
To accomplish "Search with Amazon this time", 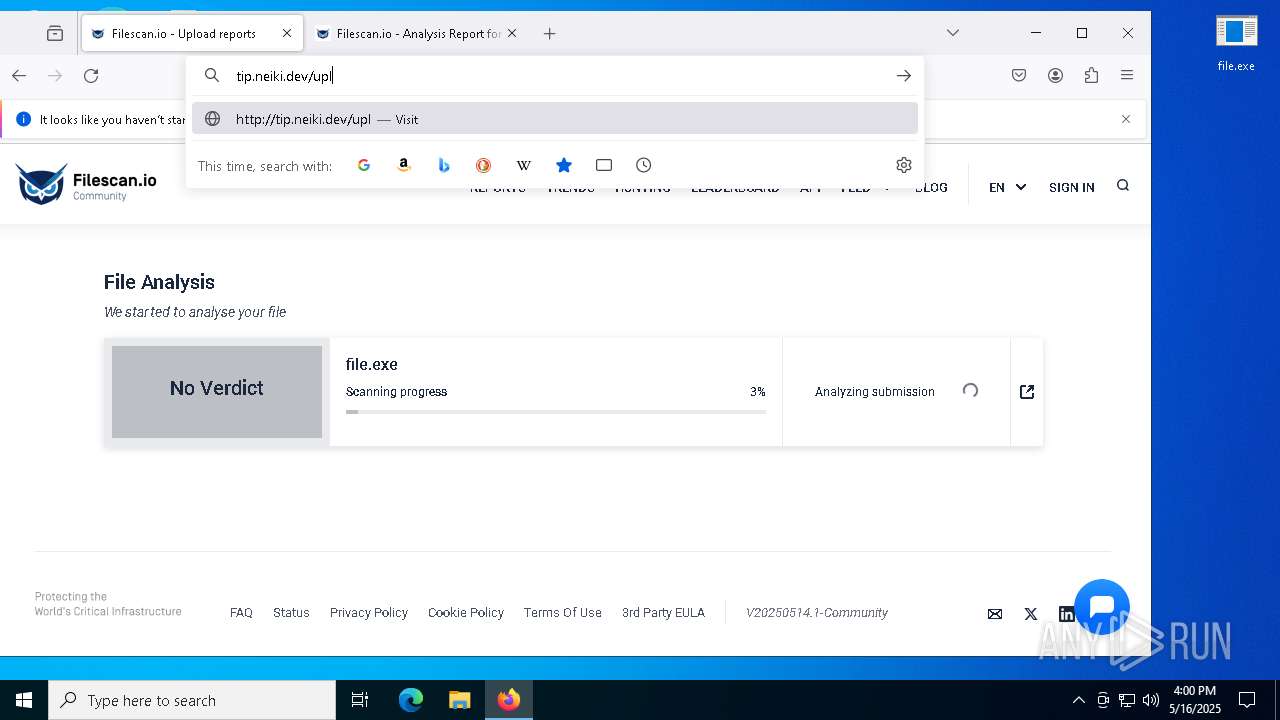I will click(404, 165).
